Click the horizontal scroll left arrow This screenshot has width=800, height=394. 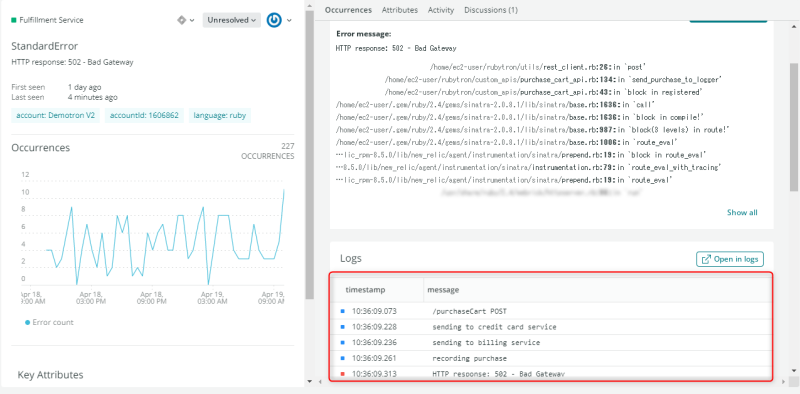point(319,381)
